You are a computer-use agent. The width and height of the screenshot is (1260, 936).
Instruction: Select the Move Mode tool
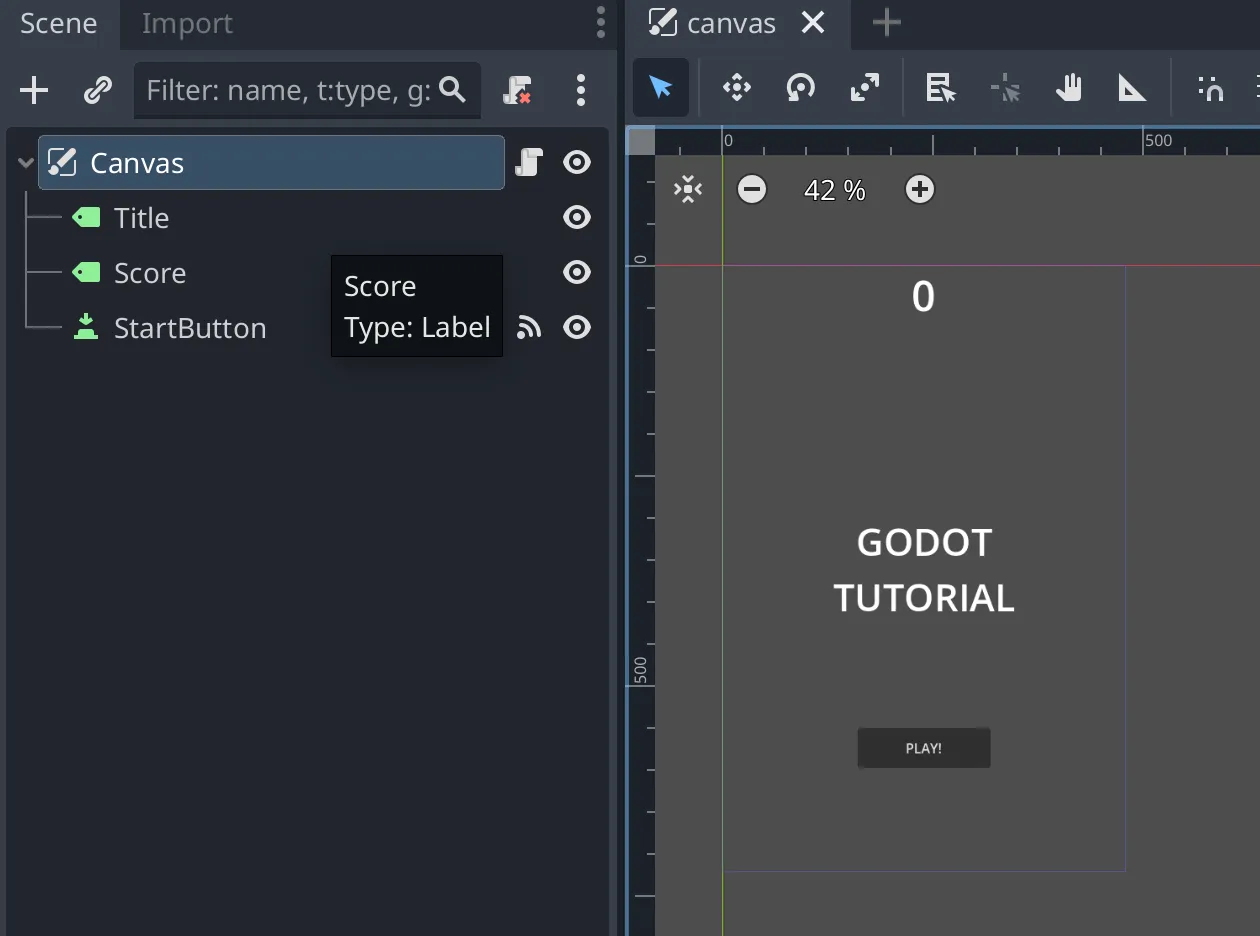pos(737,89)
